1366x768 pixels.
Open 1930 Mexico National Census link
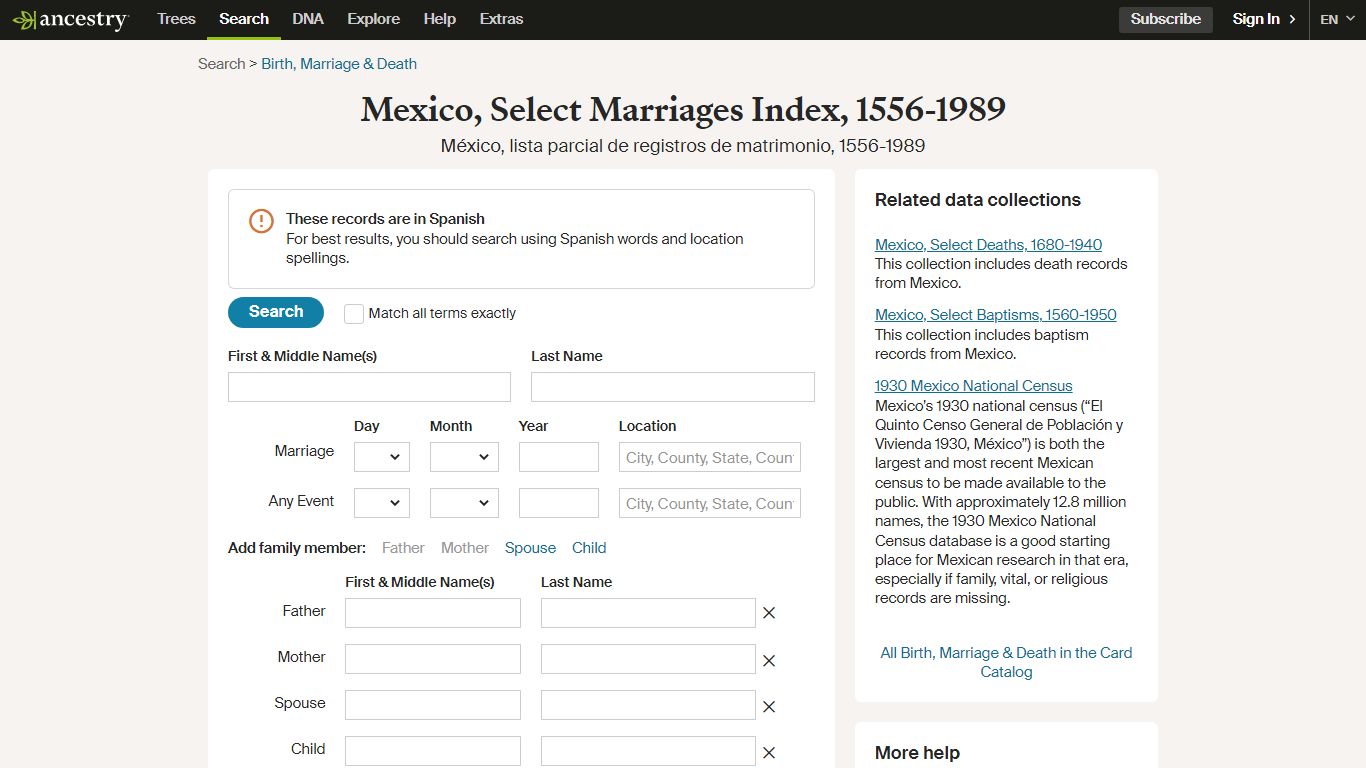click(974, 386)
